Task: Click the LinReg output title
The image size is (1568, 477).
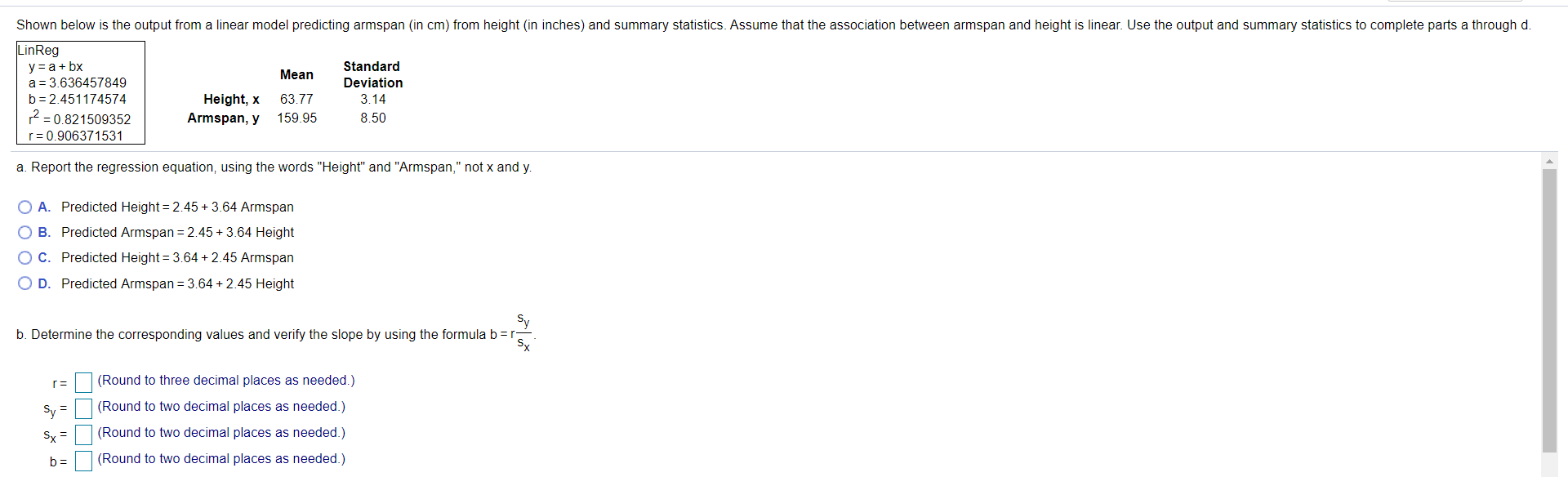Action: pyautogui.click(x=38, y=51)
